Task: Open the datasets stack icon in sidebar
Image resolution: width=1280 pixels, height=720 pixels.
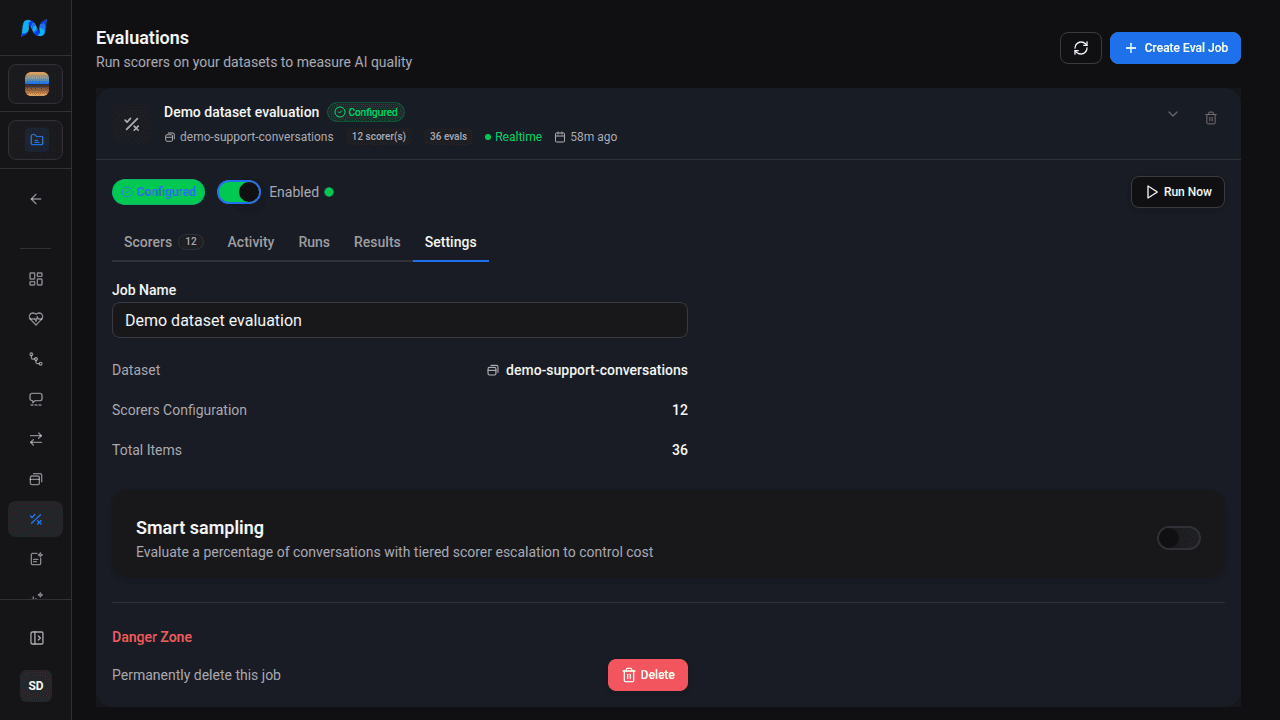Action: (36, 479)
